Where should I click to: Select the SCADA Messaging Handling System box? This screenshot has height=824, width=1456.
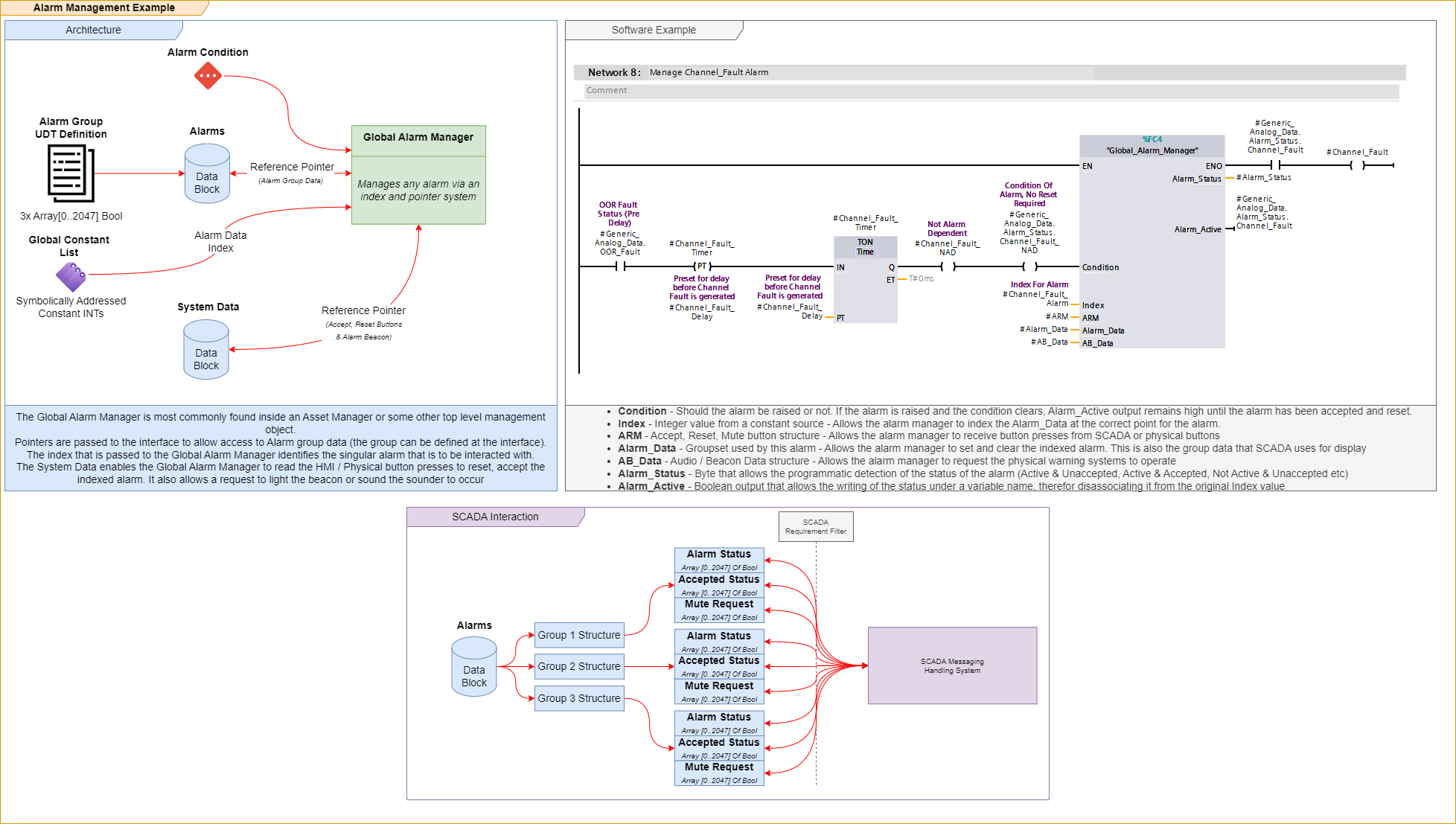(952, 665)
